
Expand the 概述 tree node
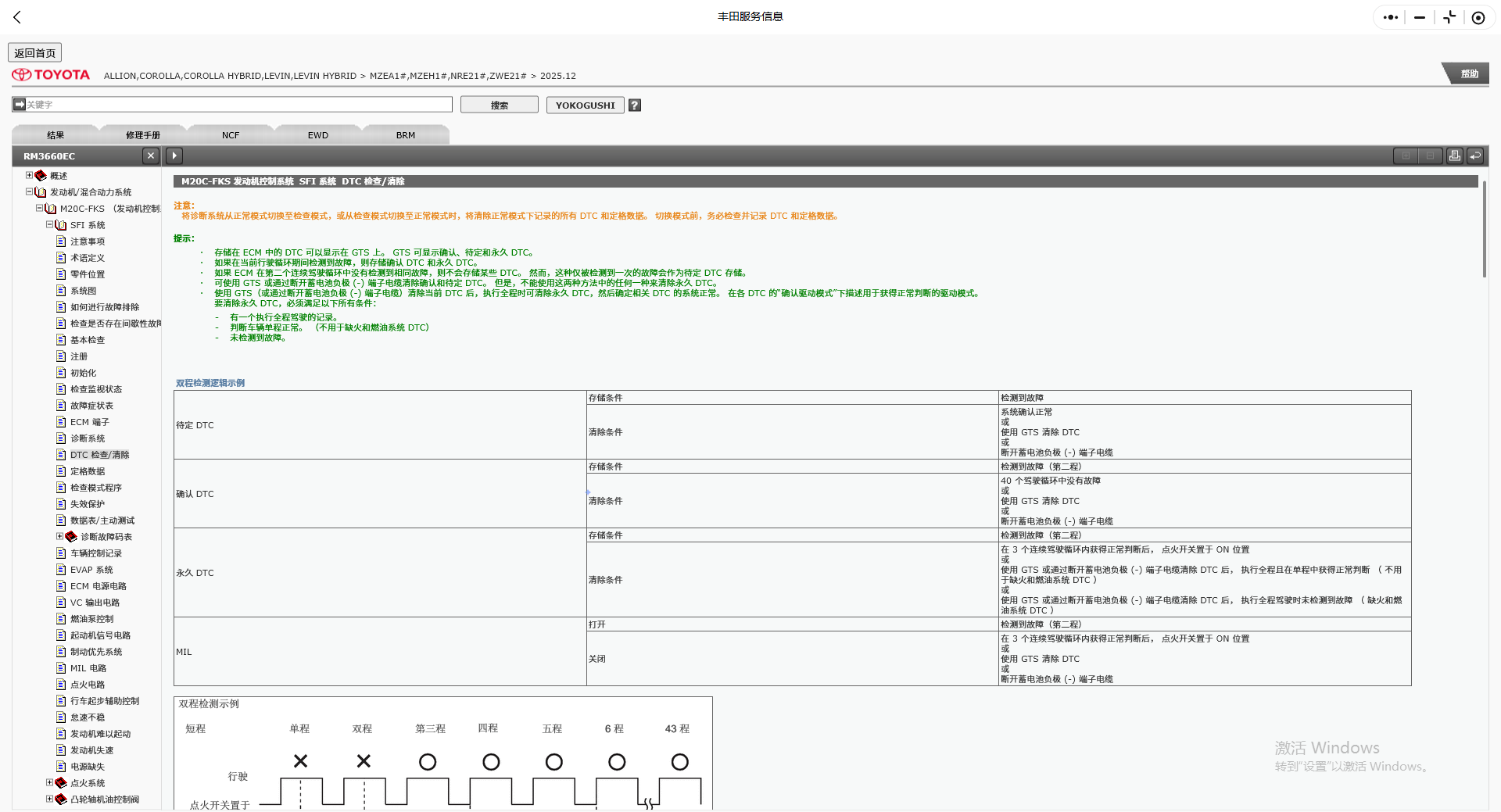[x=29, y=175]
